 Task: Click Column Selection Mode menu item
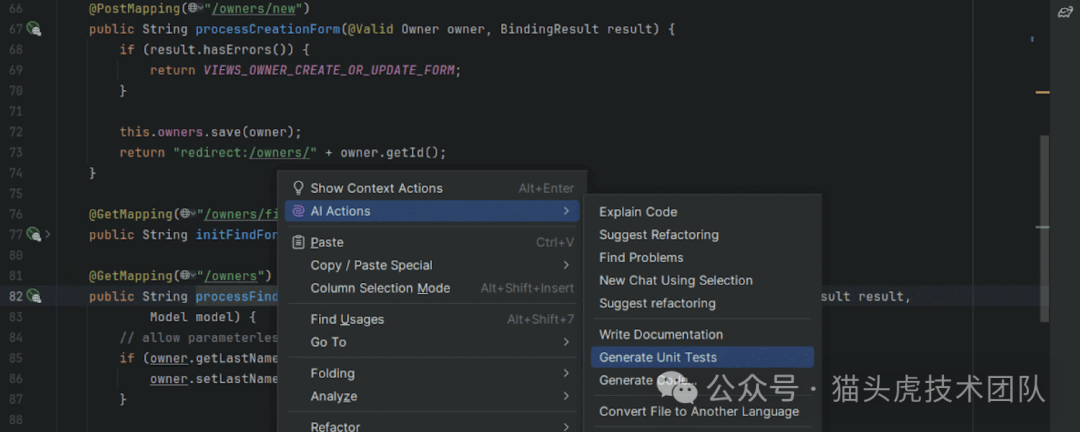click(380, 288)
